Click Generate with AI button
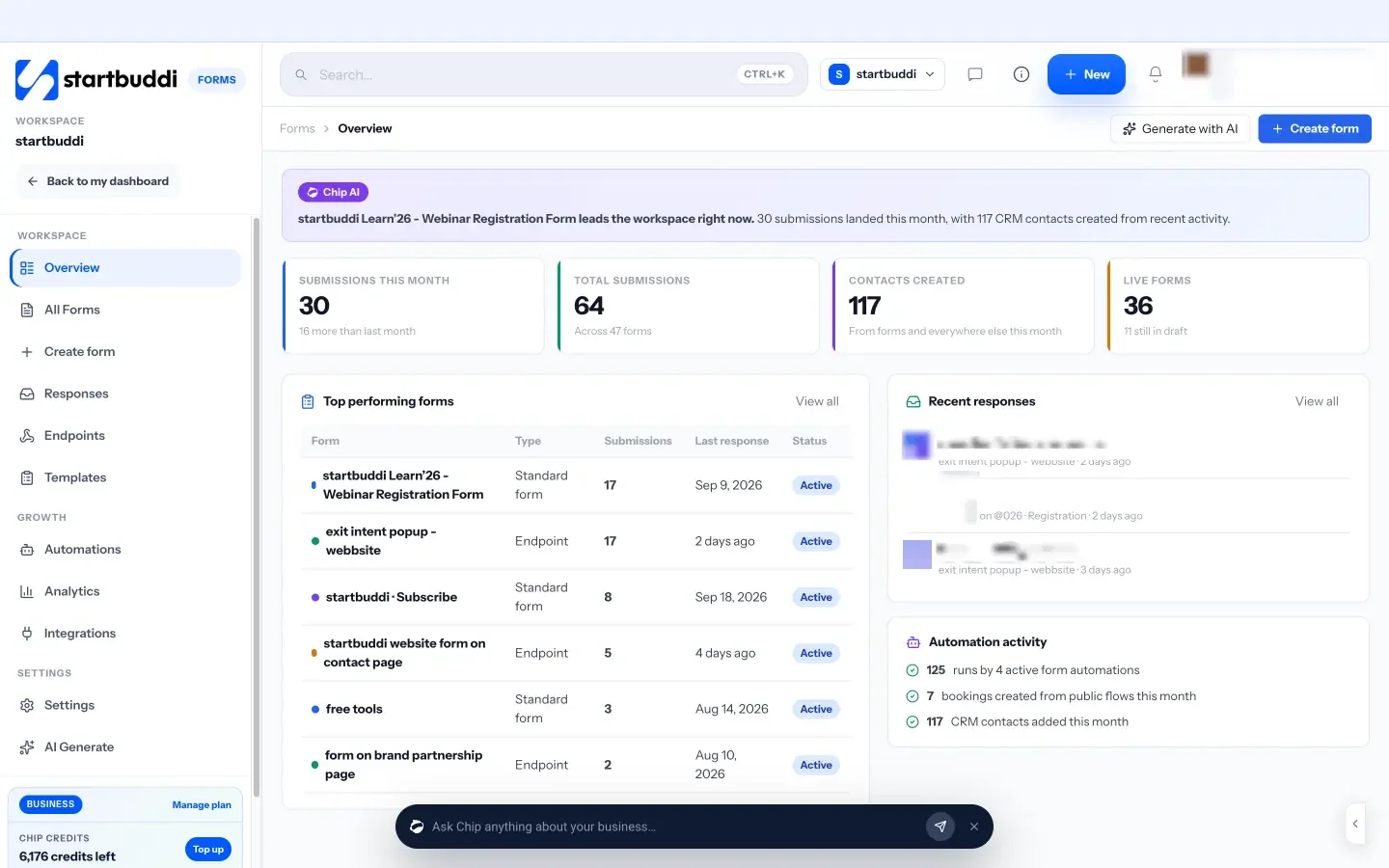Viewport: 1389px width, 868px height. pos(1180,128)
